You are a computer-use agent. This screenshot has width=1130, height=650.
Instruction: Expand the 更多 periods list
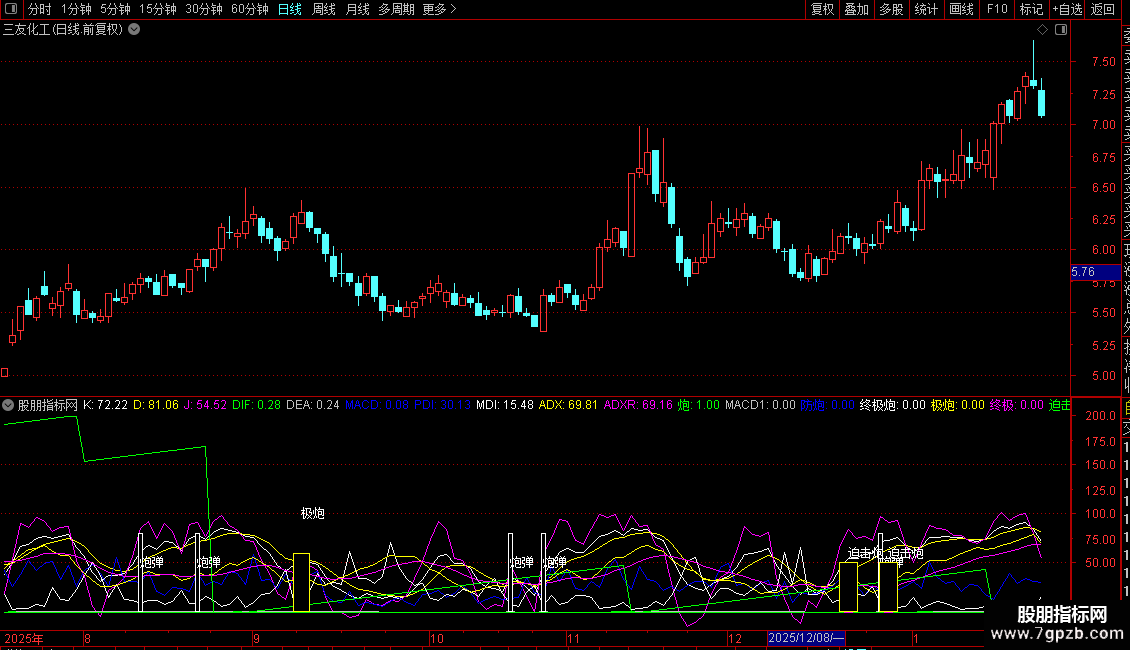439,9
